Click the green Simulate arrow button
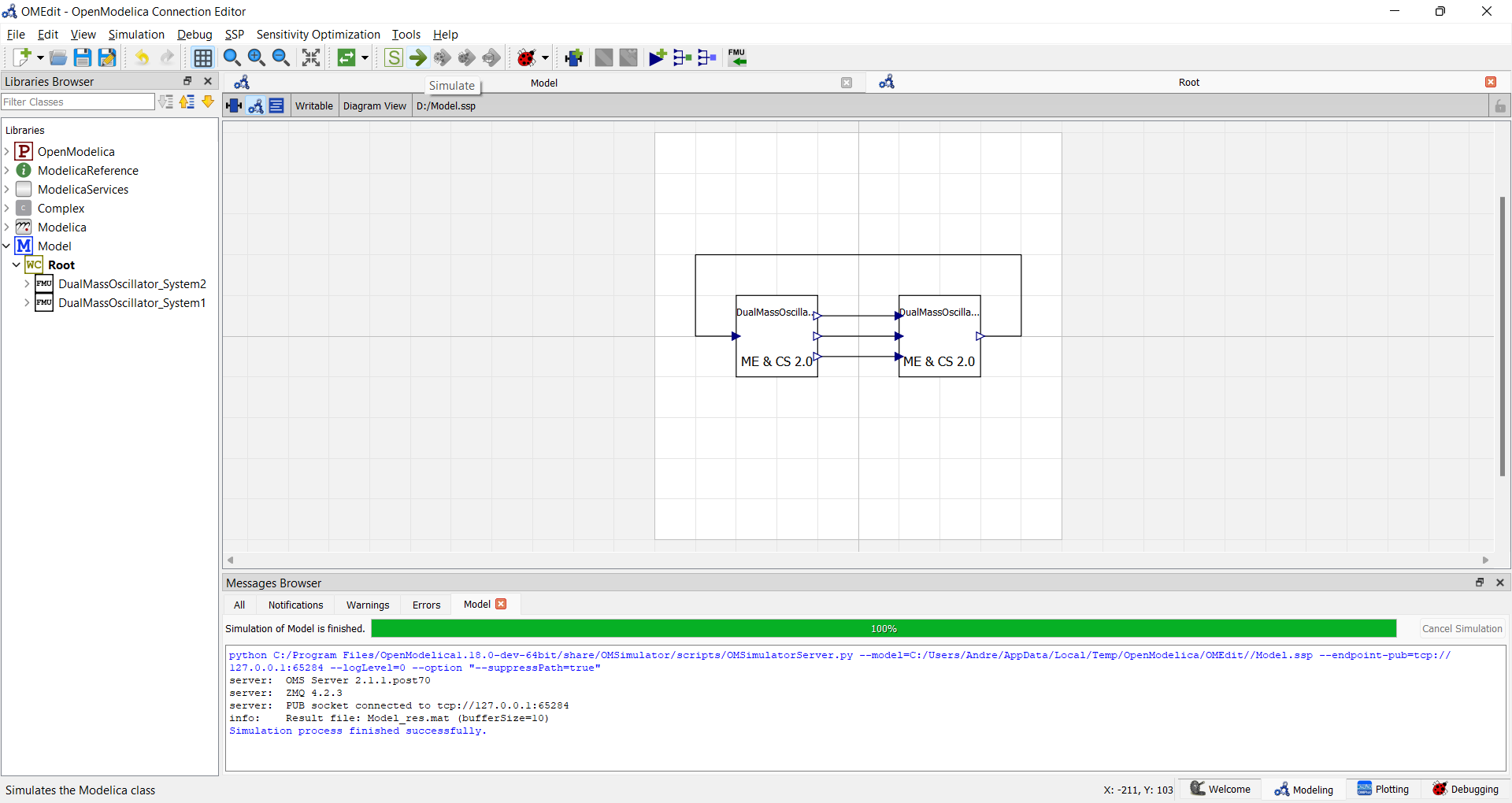Image resolution: width=1512 pixels, height=803 pixels. point(418,57)
